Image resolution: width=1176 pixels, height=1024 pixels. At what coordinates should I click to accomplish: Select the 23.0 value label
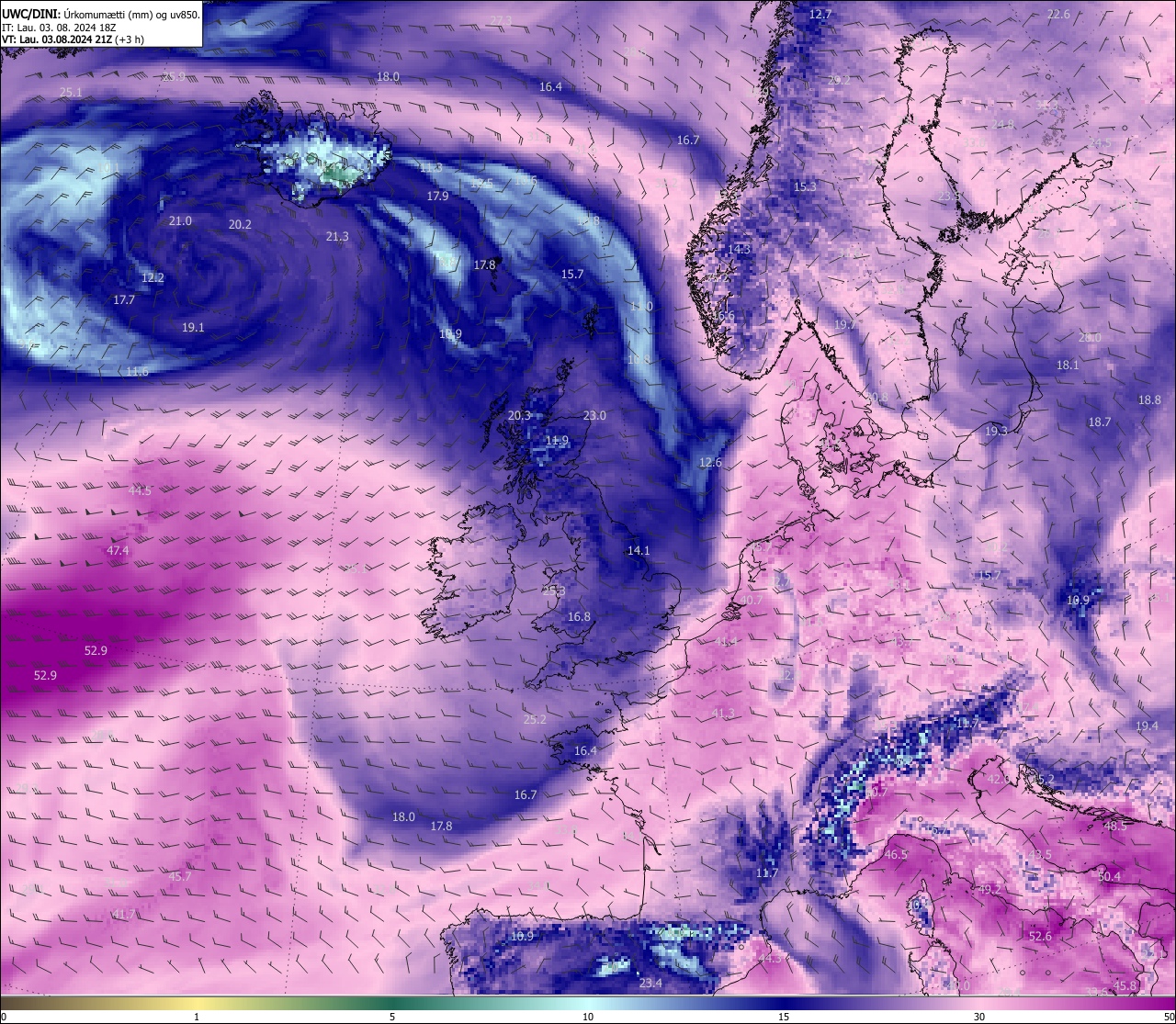point(594,416)
